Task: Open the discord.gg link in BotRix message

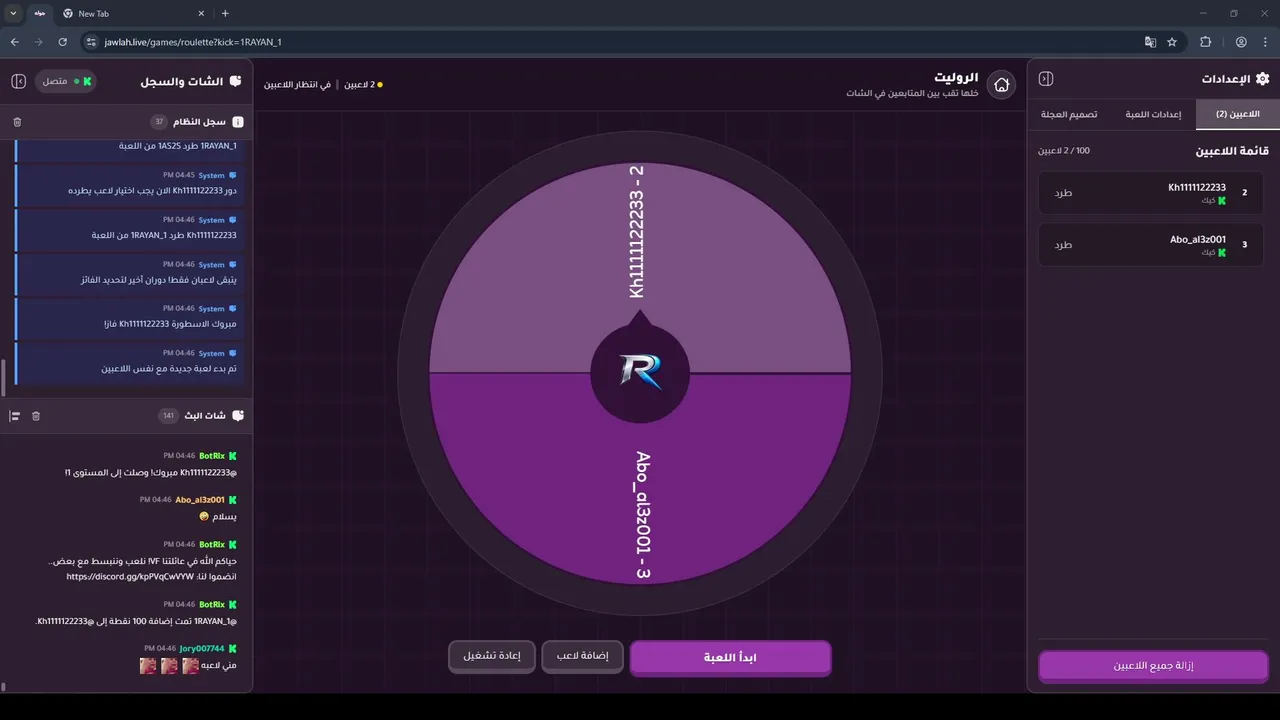Action: [x=129, y=577]
